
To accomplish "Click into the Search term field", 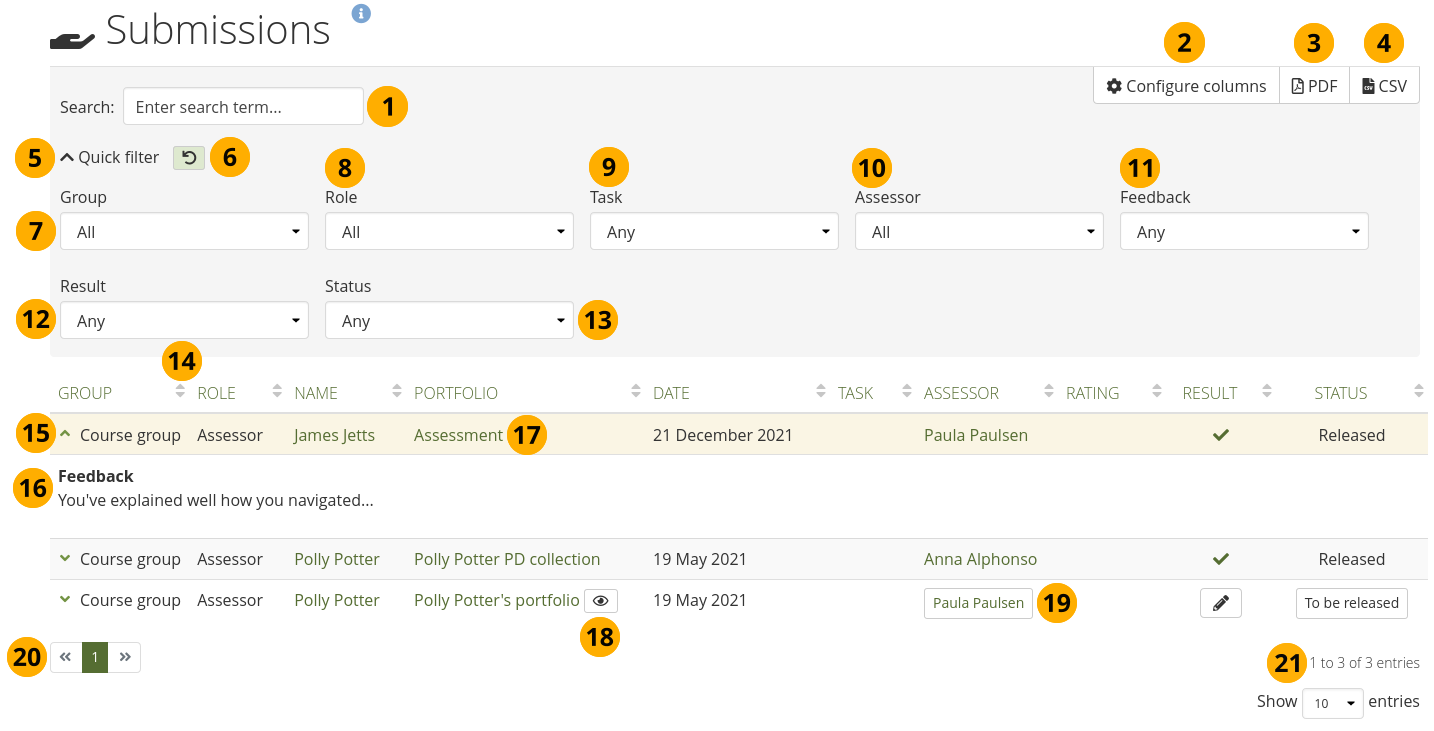I will (243, 107).
